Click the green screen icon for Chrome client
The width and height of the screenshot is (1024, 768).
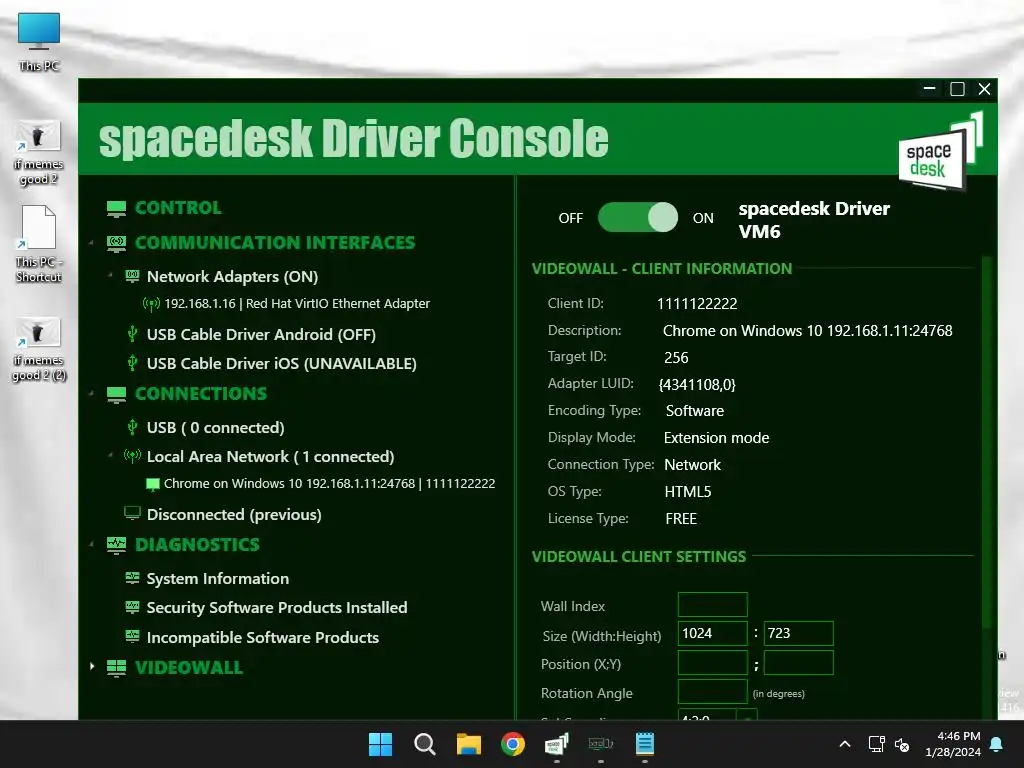(153, 484)
